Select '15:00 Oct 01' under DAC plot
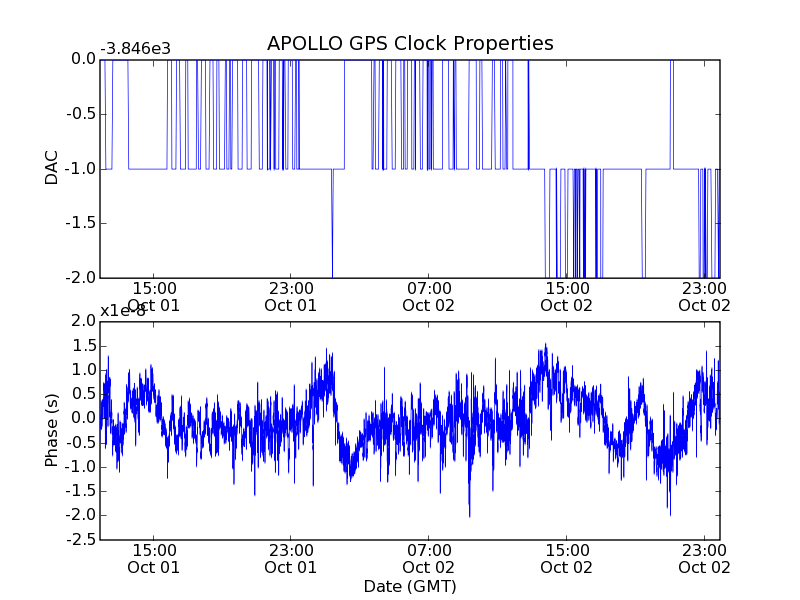The height and width of the screenshot is (600, 800). 154,297
